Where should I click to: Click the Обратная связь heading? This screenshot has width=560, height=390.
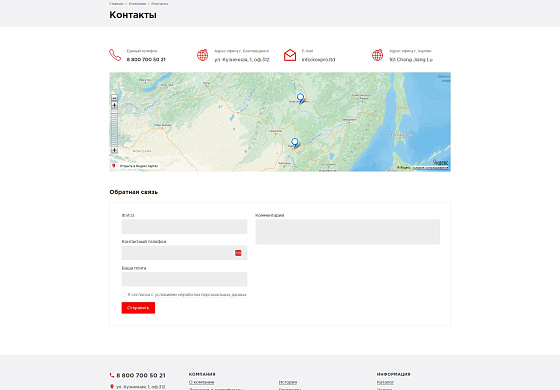point(134,192)
